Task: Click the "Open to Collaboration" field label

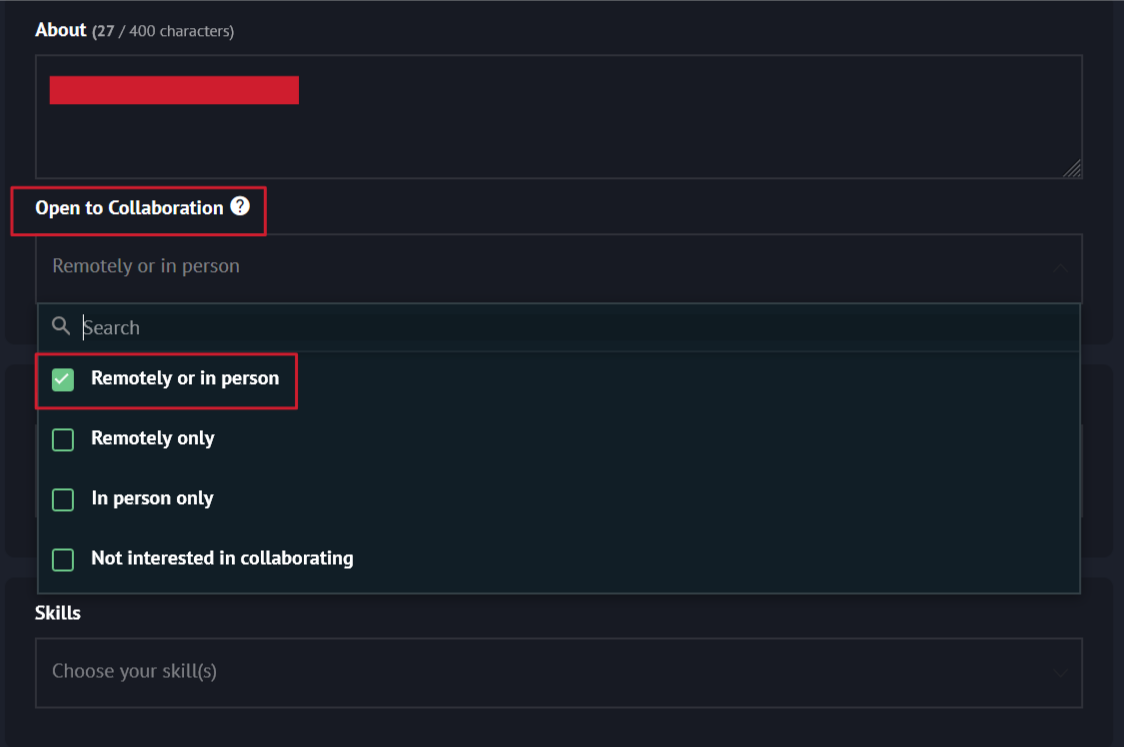Action: 129,208
